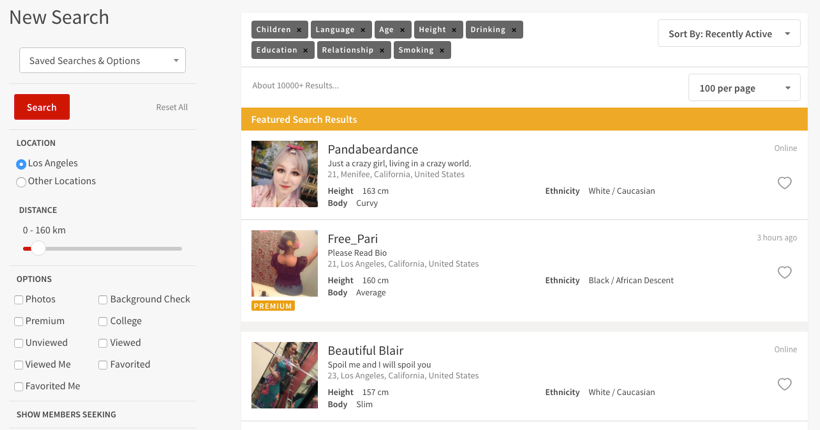Enable the Photos option checkbox
The height and width of the screenshot is (430, 820).
[x=19, y=300]
